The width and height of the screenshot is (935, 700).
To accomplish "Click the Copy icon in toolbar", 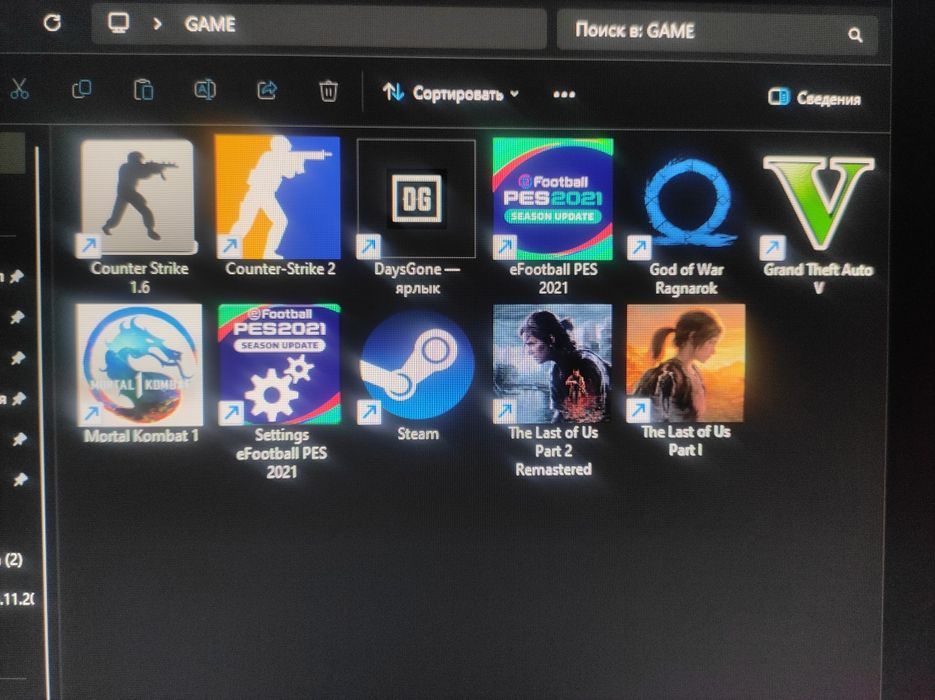I will (x=82, y=89).
